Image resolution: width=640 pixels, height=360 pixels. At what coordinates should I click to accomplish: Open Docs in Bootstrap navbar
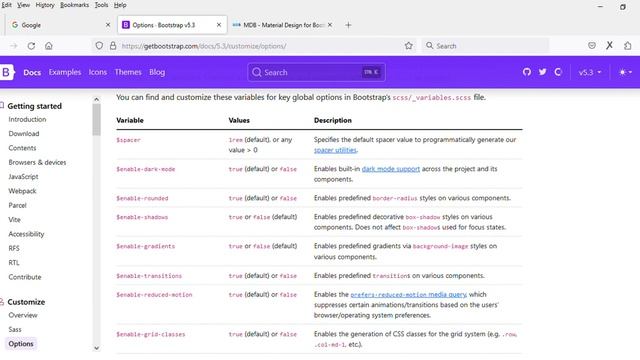[32, 72]
